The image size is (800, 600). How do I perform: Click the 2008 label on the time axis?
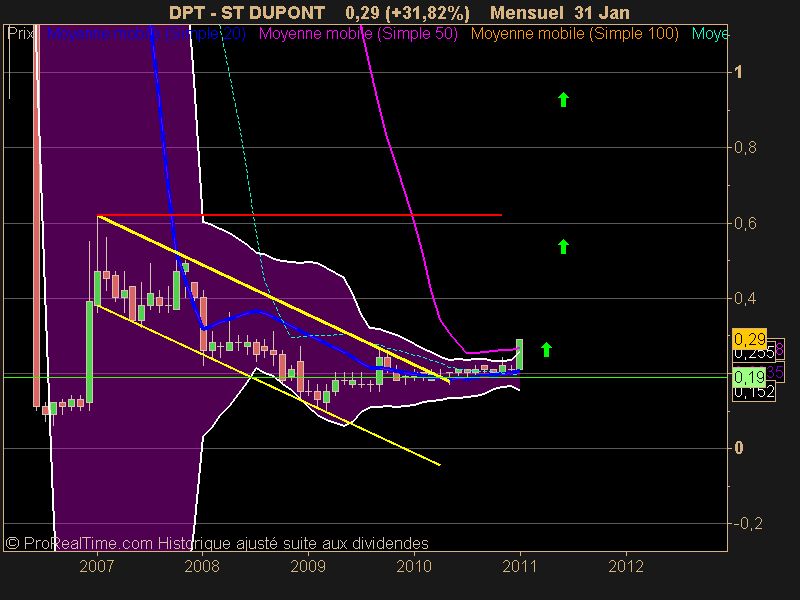point(202,566)
